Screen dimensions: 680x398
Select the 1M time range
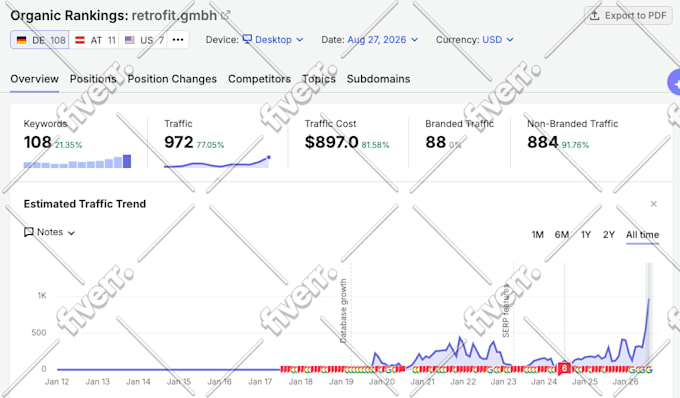[537, 235]
